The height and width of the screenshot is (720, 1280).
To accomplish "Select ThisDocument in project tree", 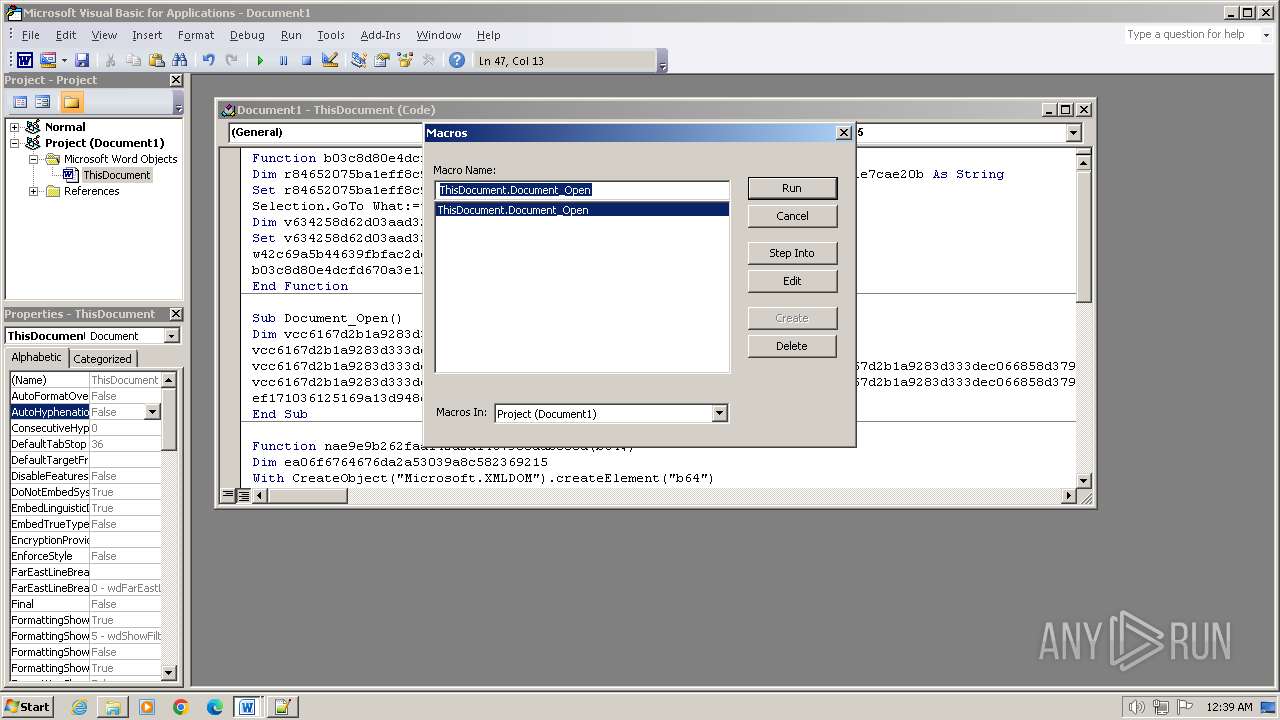I will pyautogui.click(x=116, y=175).
